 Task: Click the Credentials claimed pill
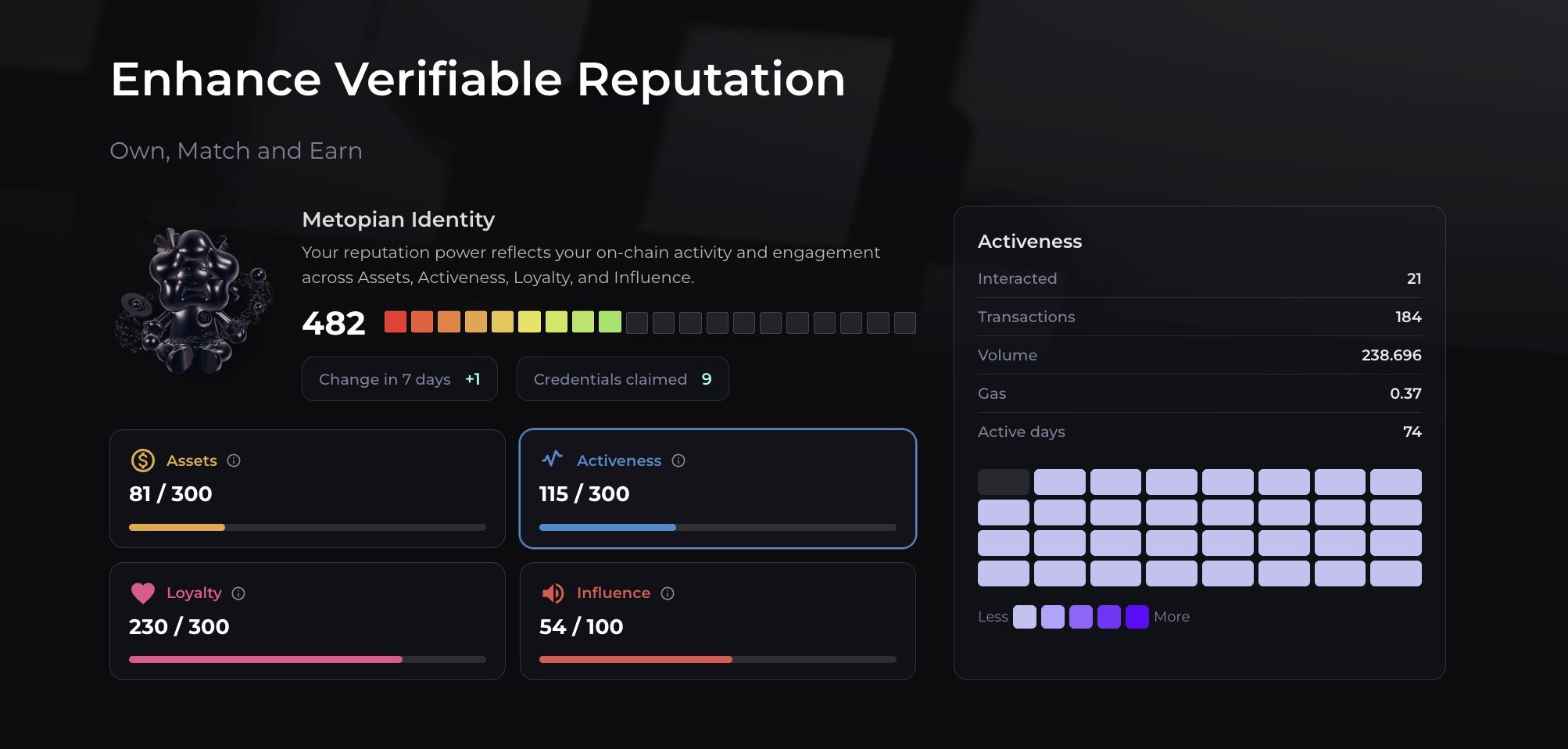click(623, 379)
